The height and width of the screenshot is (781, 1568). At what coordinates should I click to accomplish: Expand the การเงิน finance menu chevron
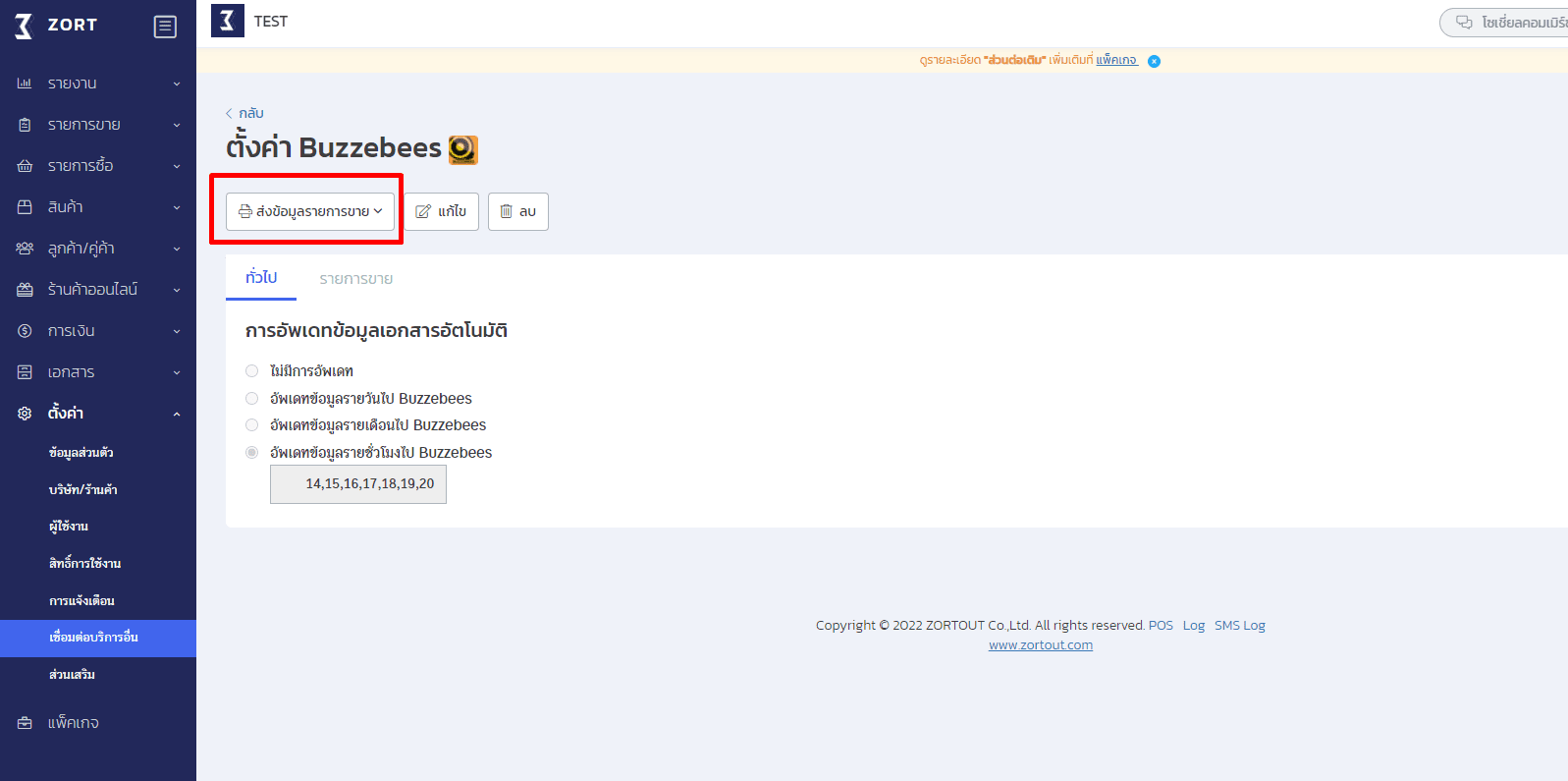[177, 332]
